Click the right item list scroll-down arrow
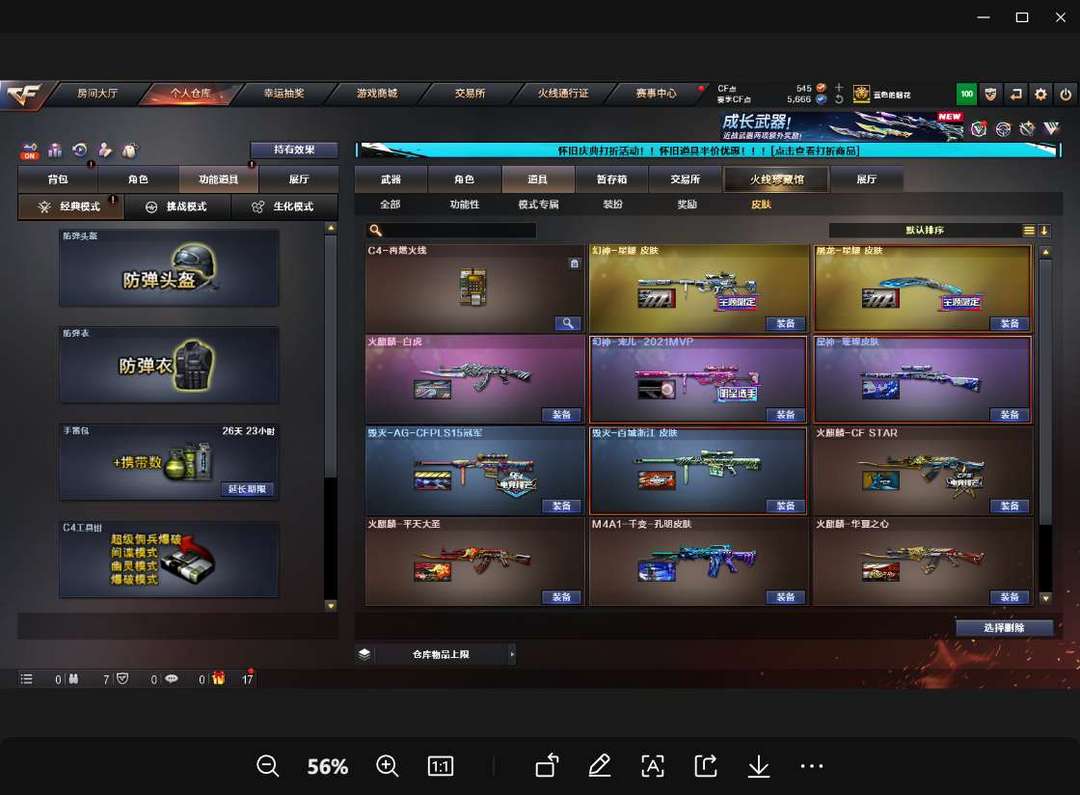 point(1046,599)
